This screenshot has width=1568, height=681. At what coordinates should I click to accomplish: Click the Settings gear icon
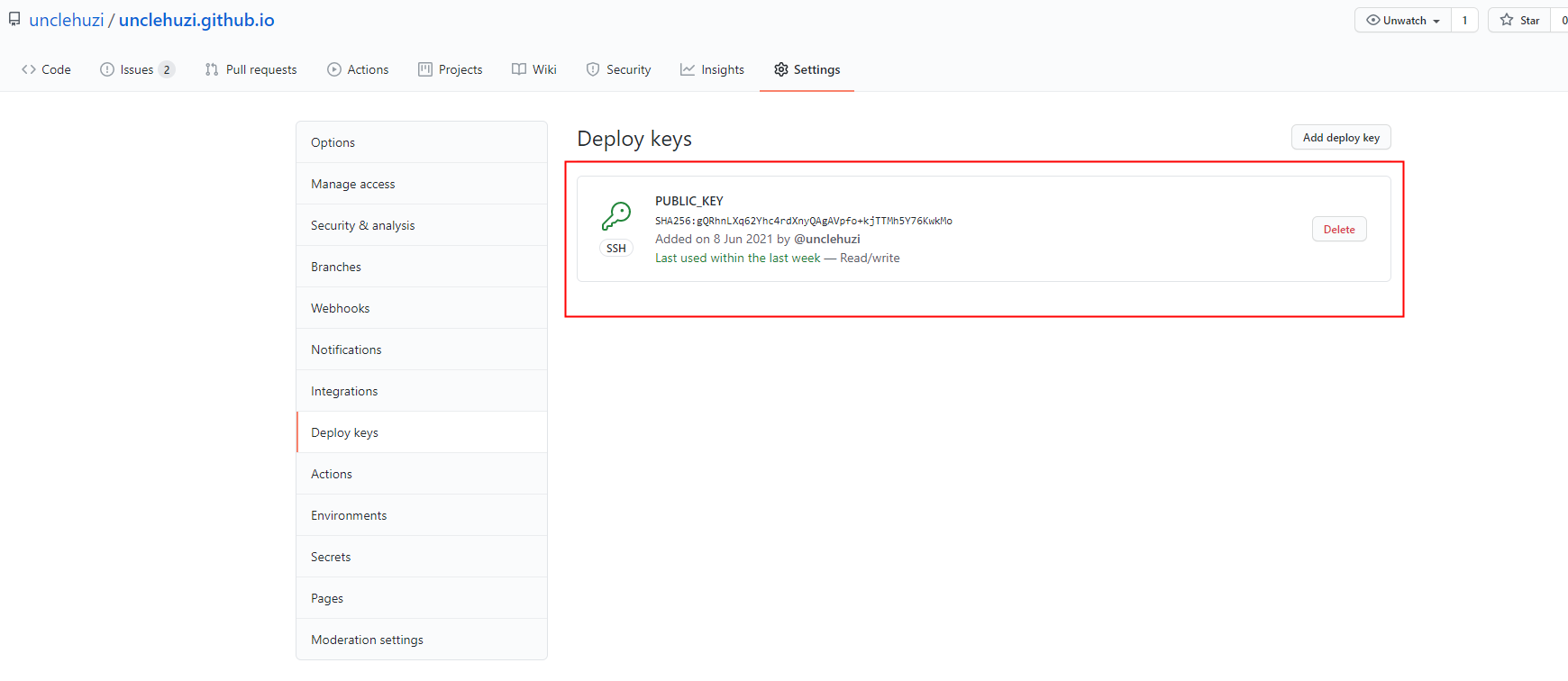(x=781, y=69)
